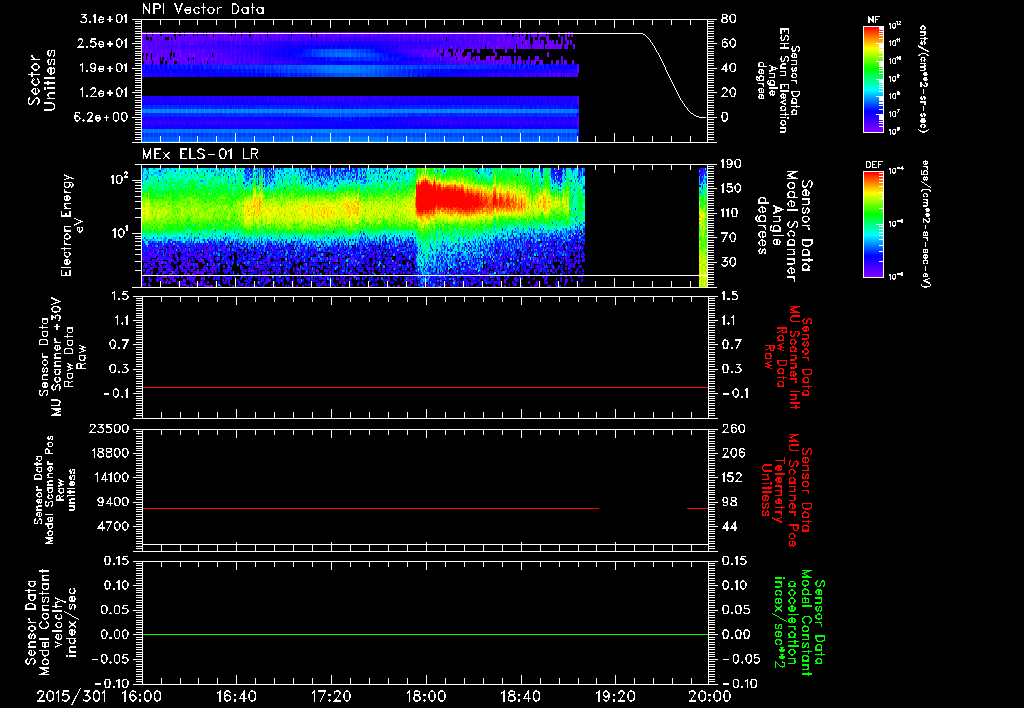This screenshot has height=708, width=1024.
Task: Click the '80' Sun elevation tick label
Action: (729, 19)
